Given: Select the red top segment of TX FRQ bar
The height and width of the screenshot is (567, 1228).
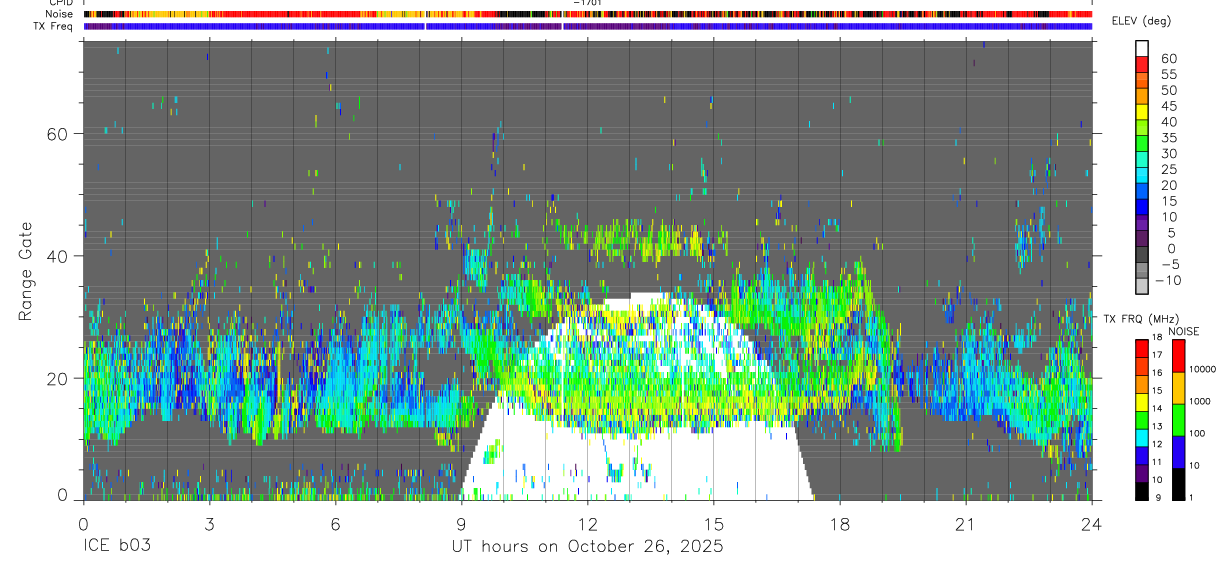Looking at the screenshot, I should [x=1142, y=349].
